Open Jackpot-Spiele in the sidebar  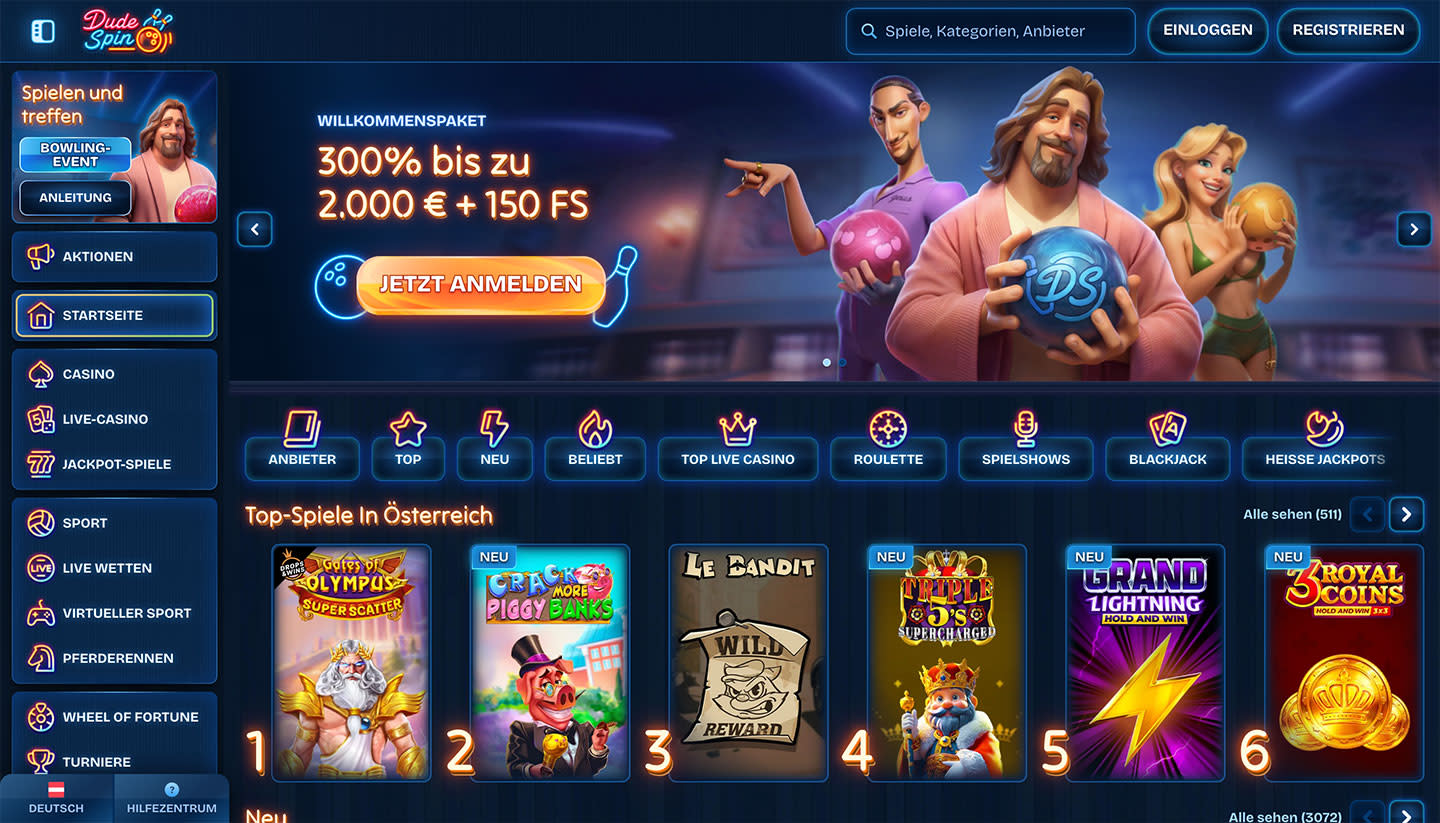[115, 464]
